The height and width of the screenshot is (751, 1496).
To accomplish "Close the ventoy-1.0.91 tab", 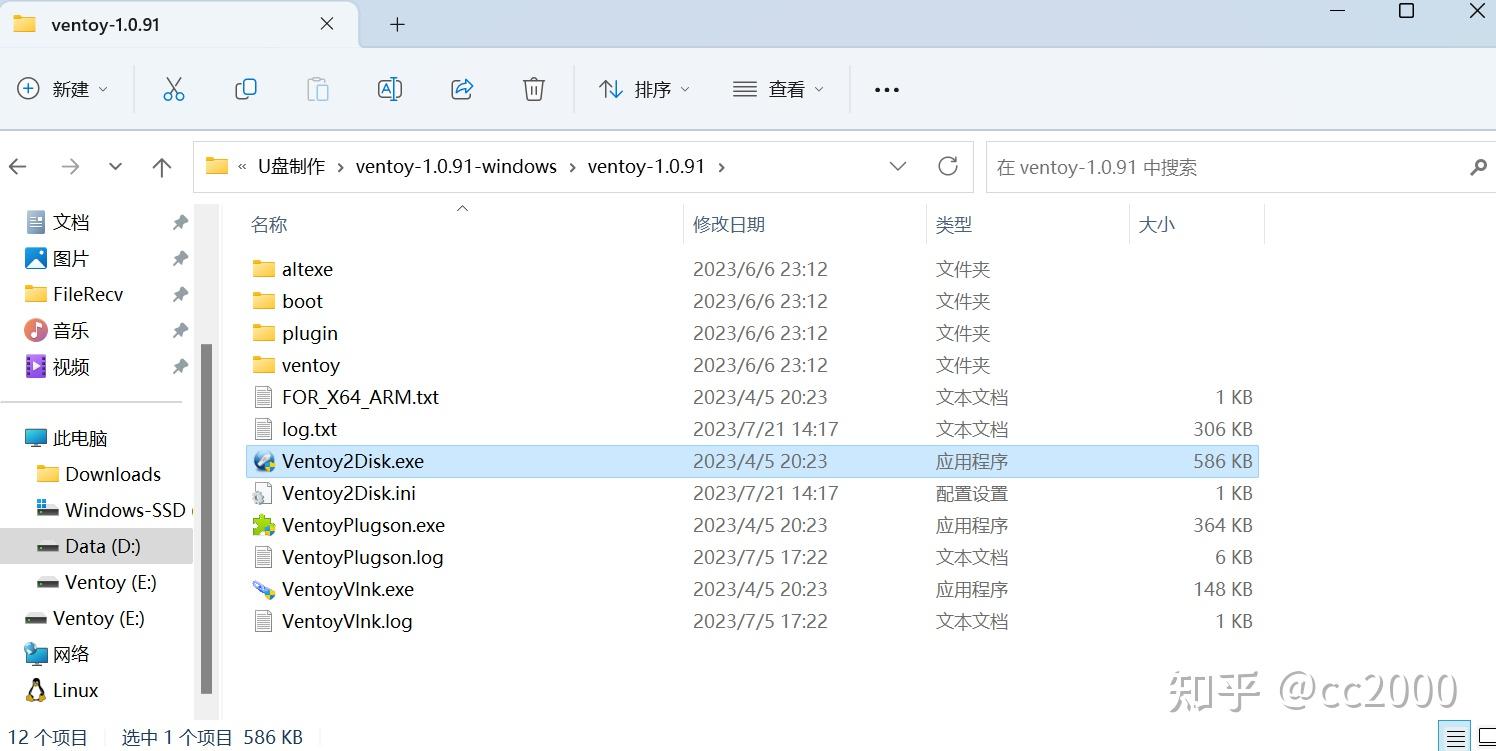I will click(327, 24).
